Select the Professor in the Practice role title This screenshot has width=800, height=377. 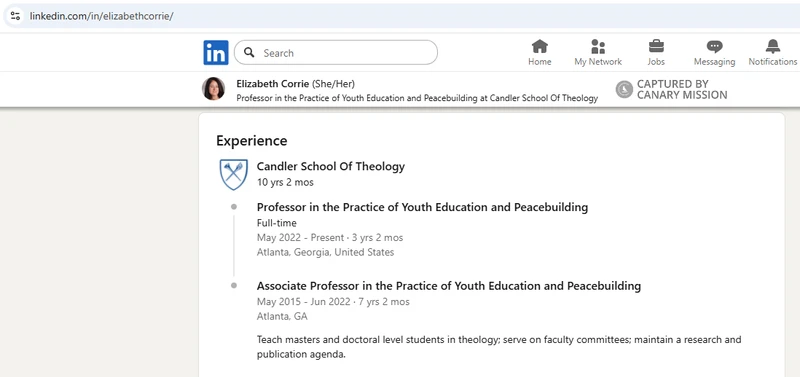(x=422, y=207)
